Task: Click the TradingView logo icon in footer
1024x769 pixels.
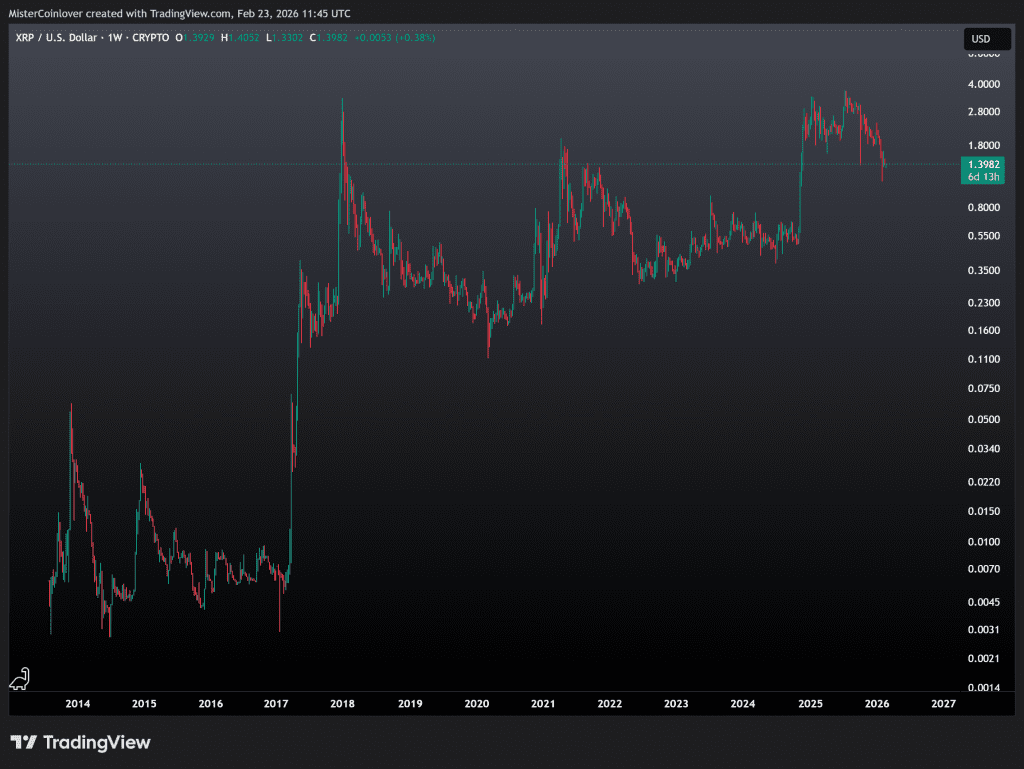Action: 24,742
